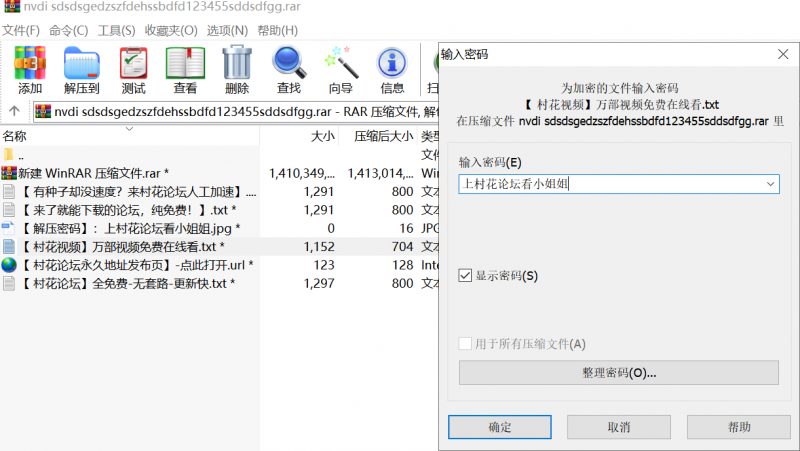Click size value 1,297 in list

pyautogui.click(x=319, y=283)
